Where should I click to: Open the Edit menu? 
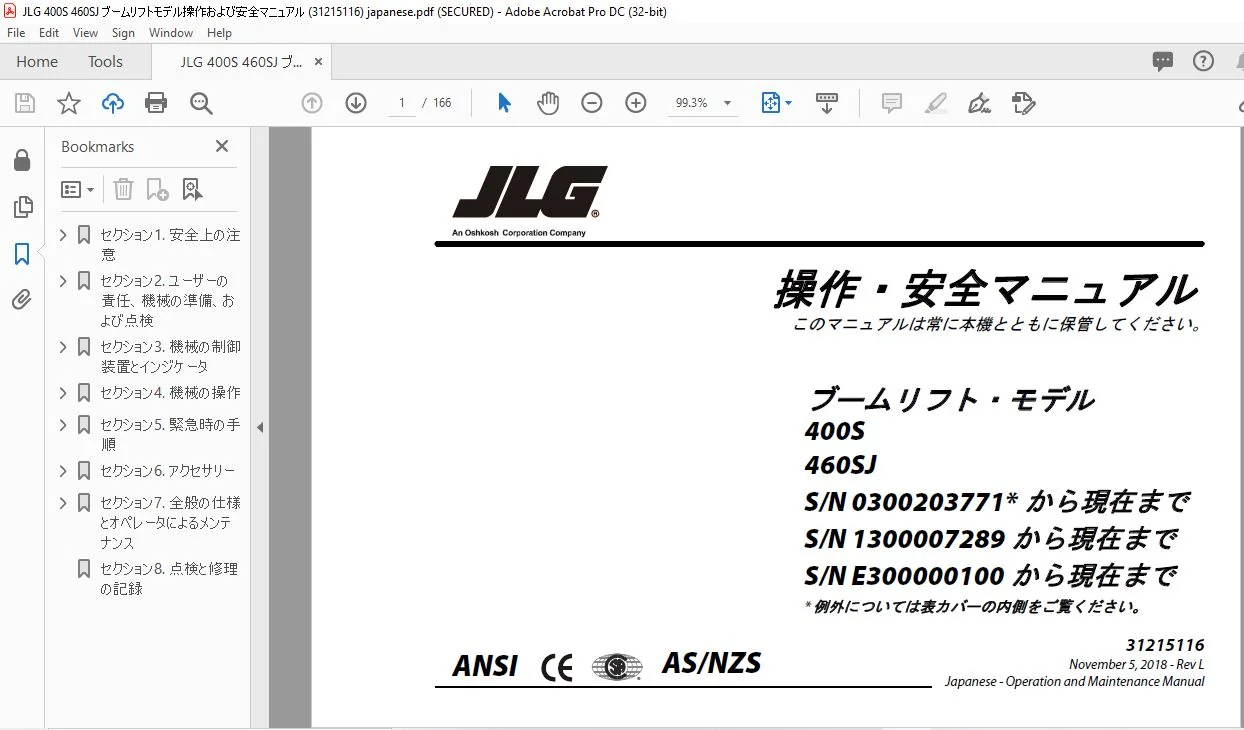click(x=49, y=32)
